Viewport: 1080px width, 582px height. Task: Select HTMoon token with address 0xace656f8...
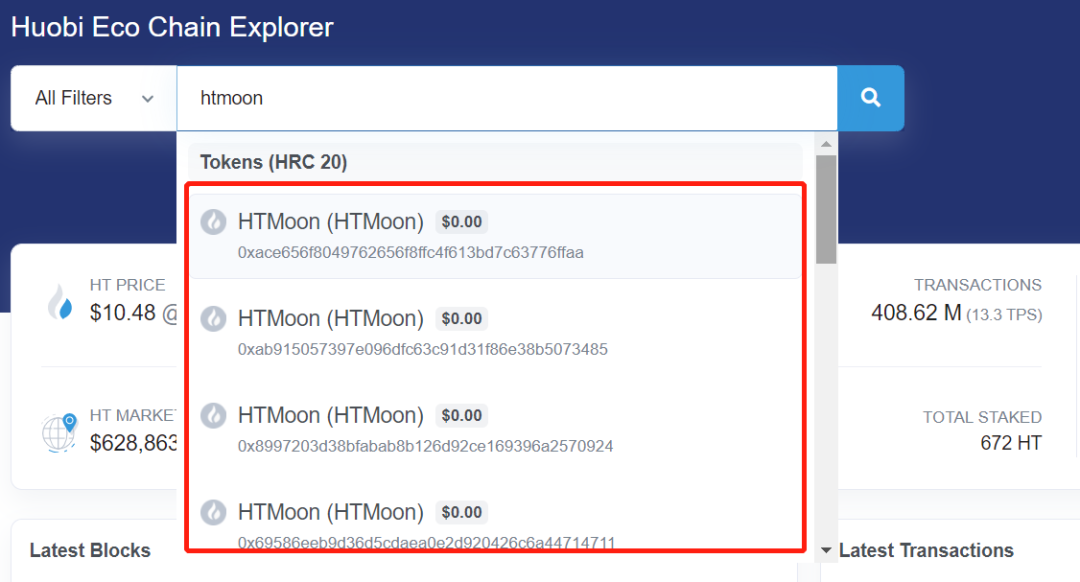(x=495, y=236)
